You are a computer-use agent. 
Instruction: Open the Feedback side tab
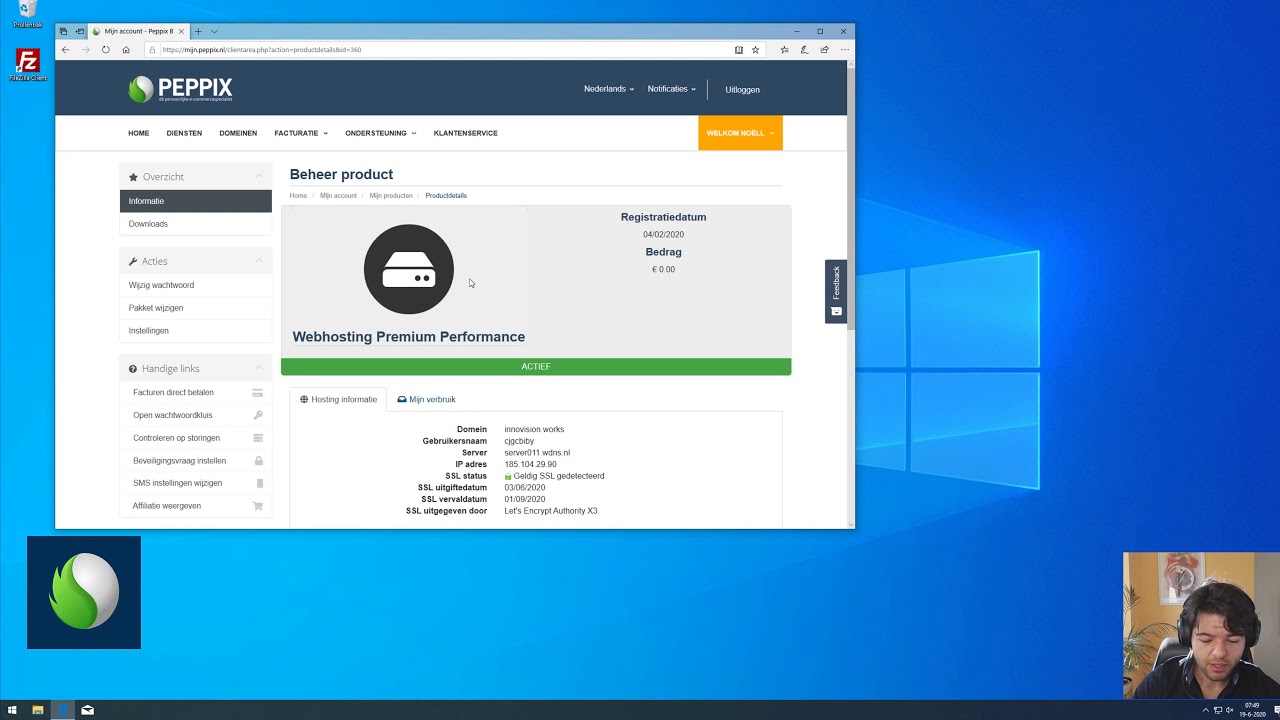pos(836,291)
